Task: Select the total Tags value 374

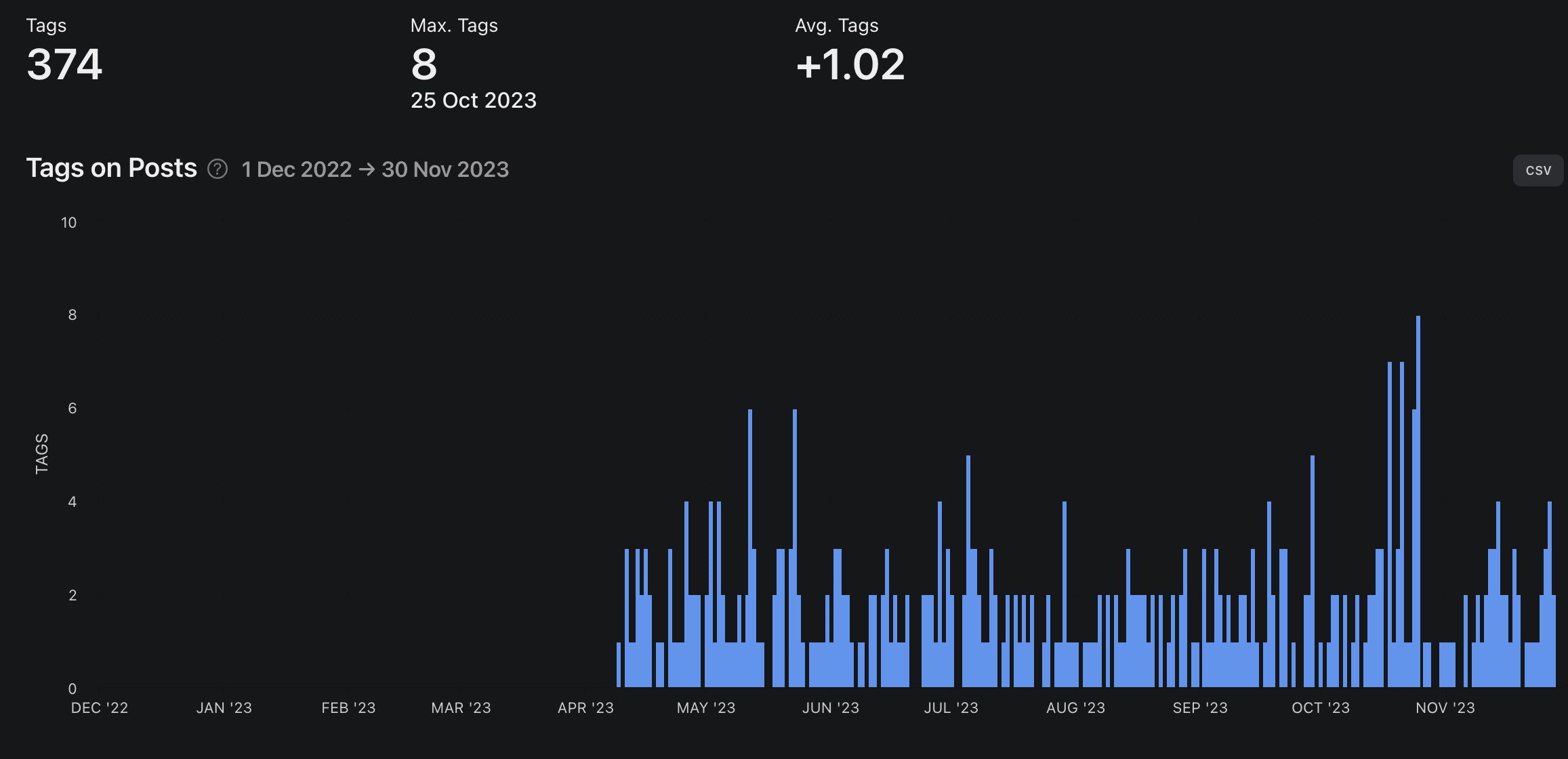Action: coord(64,65)
